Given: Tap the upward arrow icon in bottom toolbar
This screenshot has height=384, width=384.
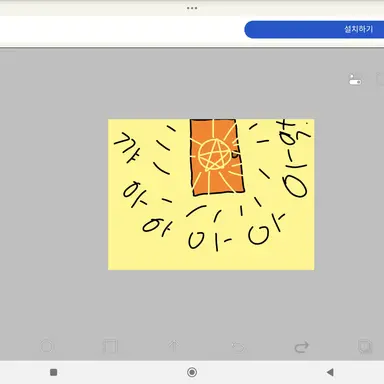Looking at the screenshot, I should [174, 346].
